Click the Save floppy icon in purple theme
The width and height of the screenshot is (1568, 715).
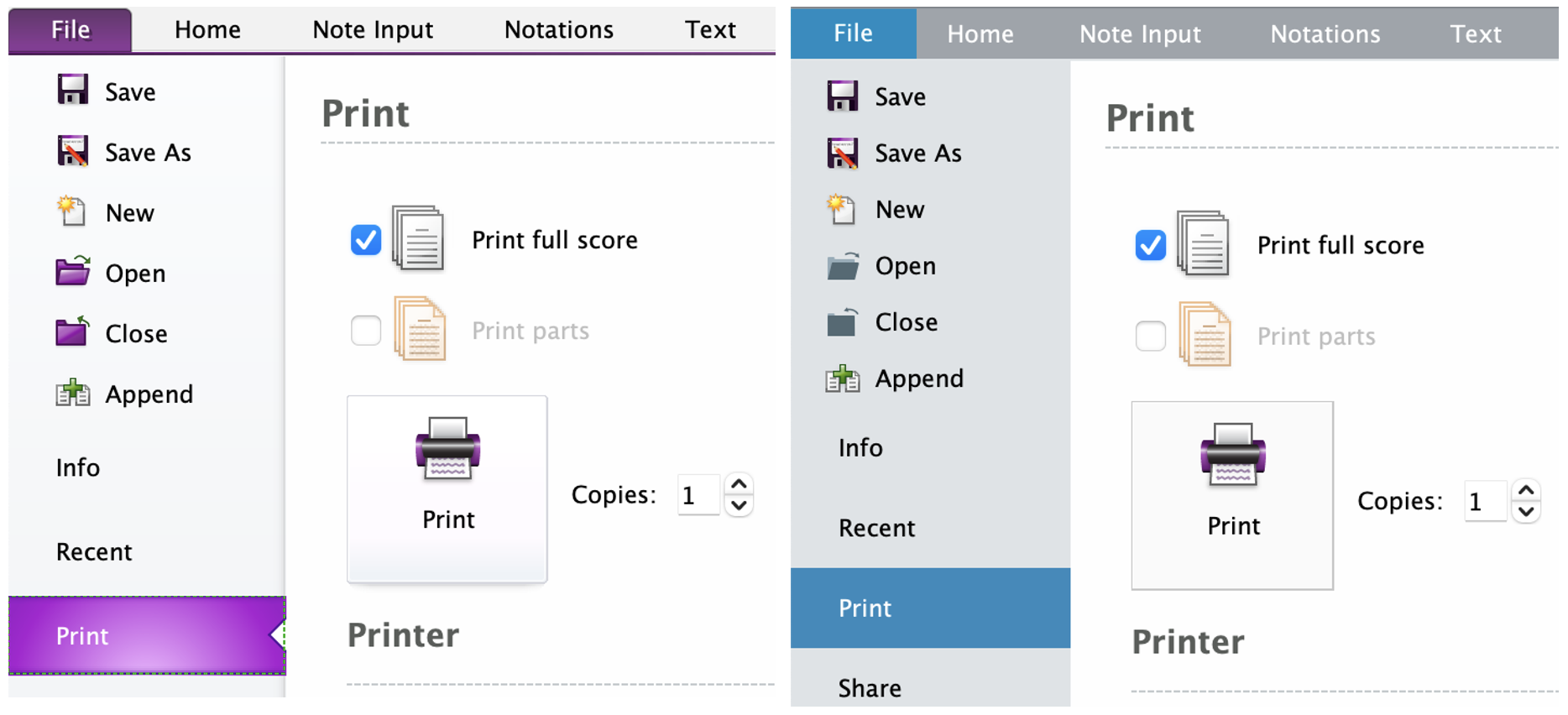coord(73,90)
